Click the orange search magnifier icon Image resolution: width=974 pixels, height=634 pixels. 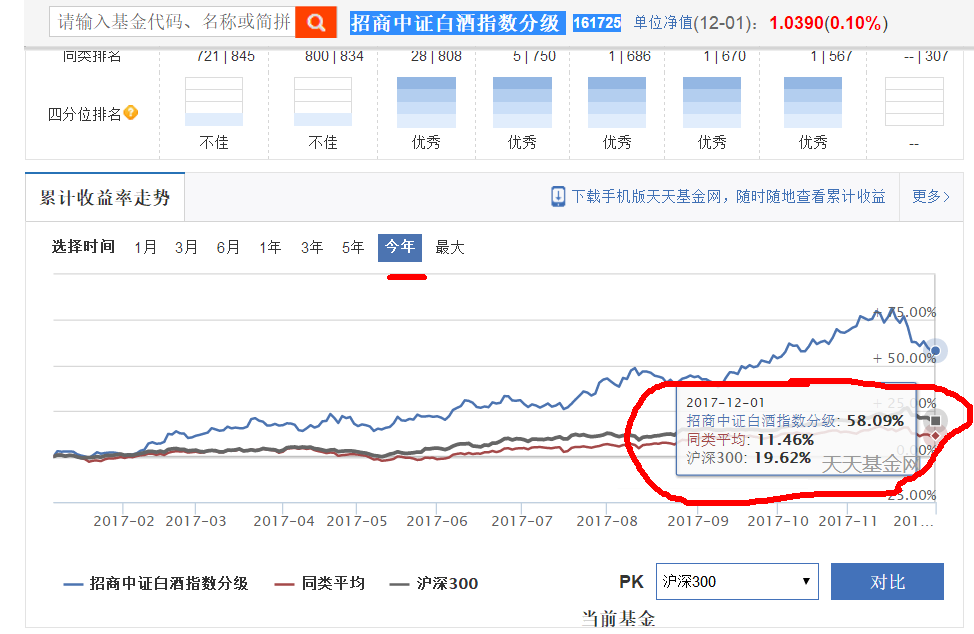point(316,21)
